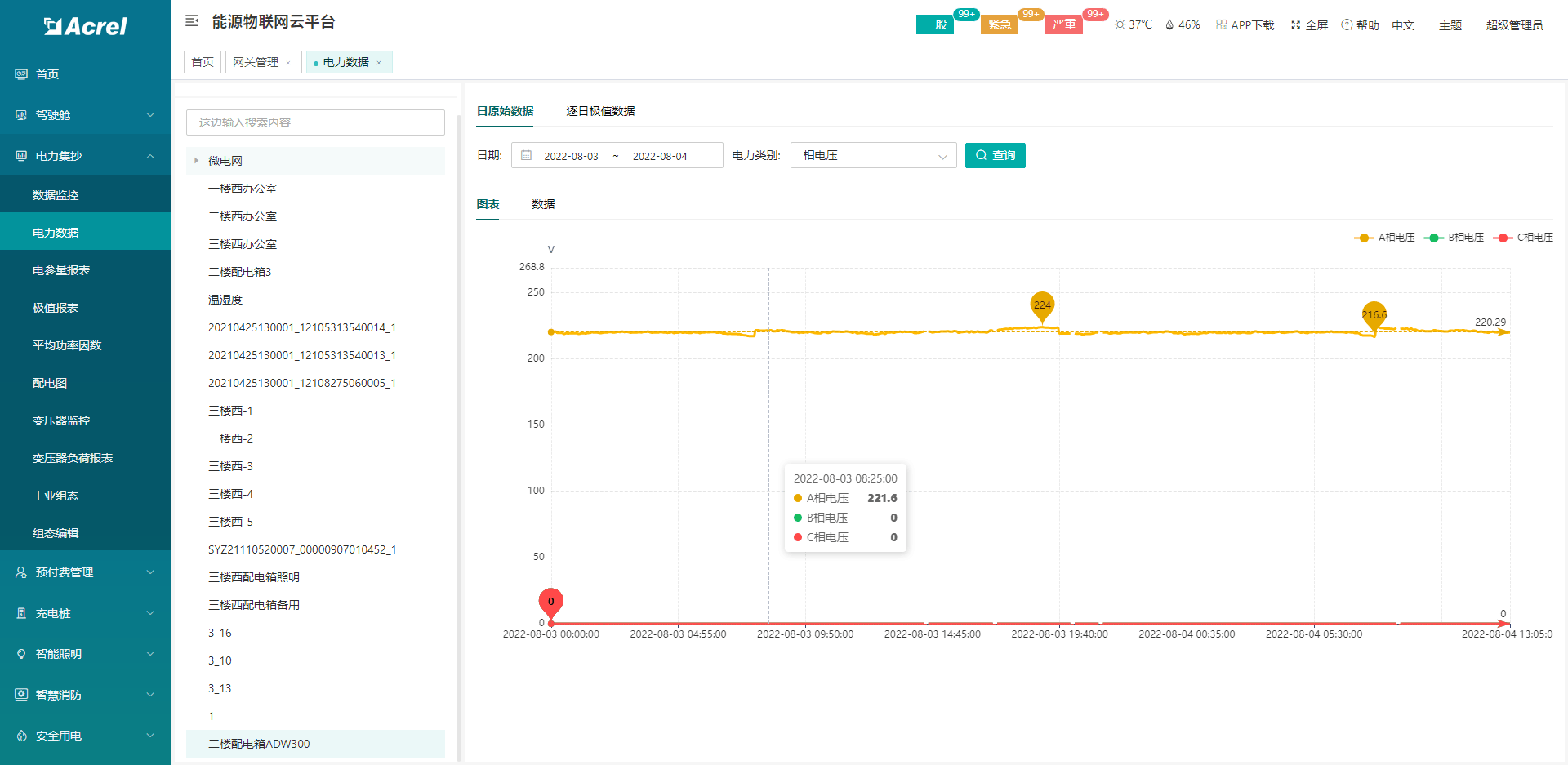The image size is (1568, 765).
Task: Switch to the 逐日极值数据 tab
Action: point(600,111)
